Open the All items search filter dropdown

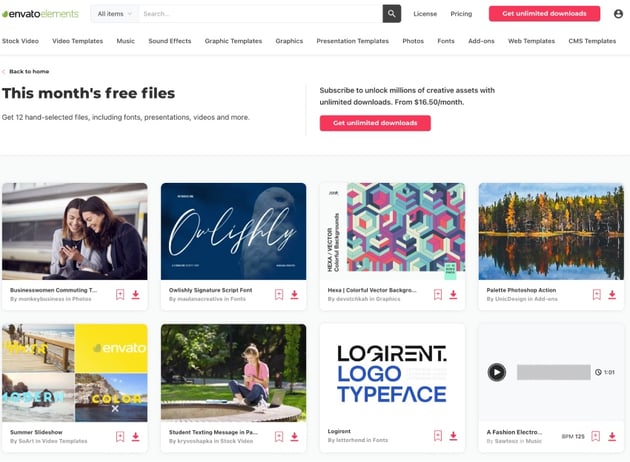click(115, 14)
